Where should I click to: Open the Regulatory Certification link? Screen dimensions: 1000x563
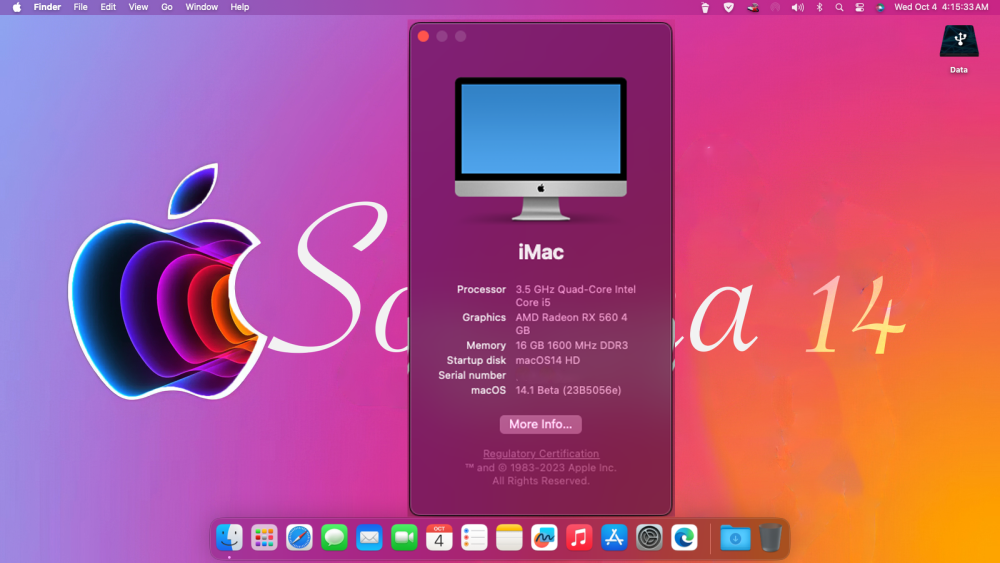(541, 453)
